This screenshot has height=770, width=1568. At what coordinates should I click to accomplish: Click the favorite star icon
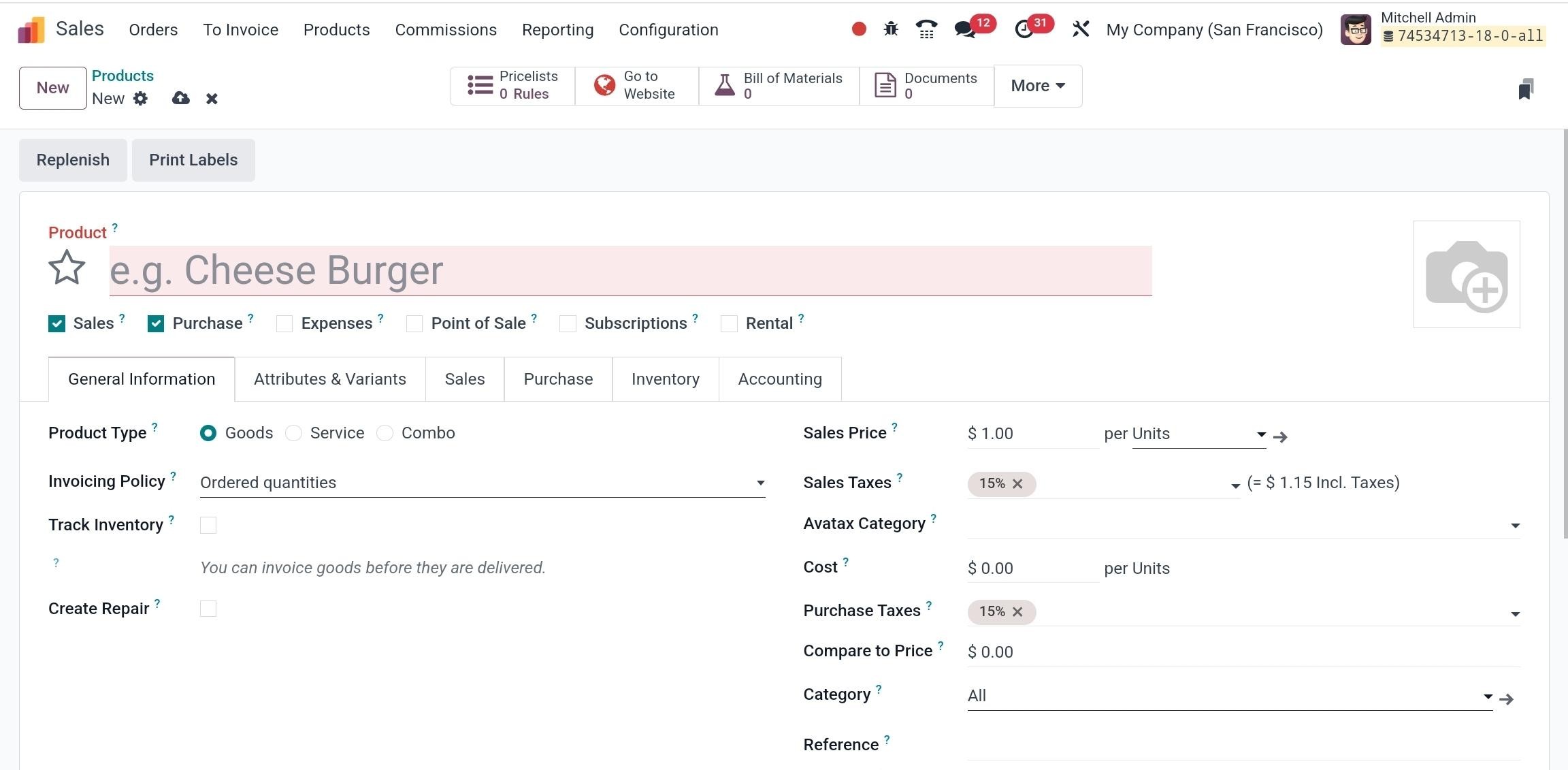(x=67, y=268)
